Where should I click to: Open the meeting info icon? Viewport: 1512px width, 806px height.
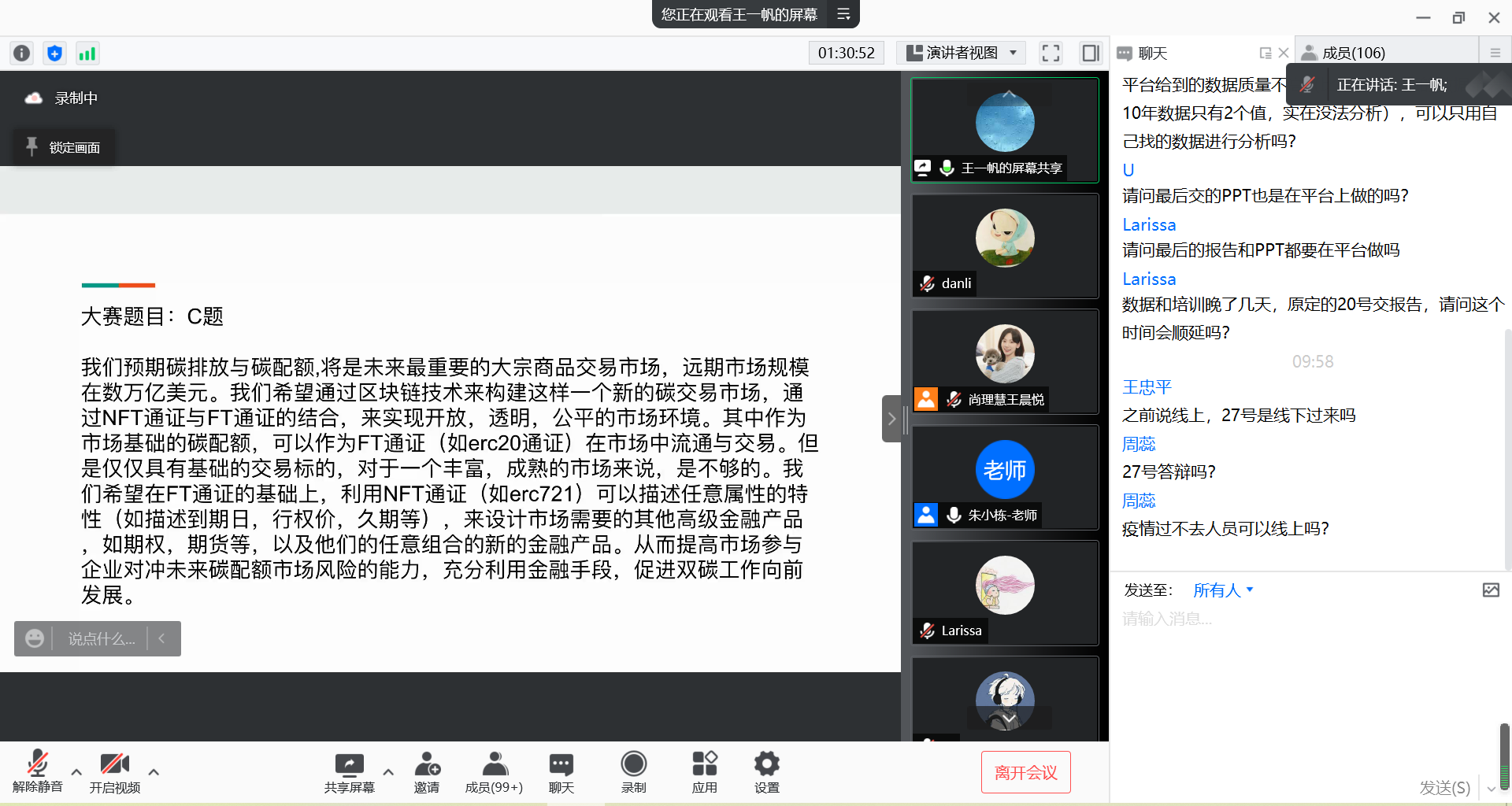coord(21,53)
